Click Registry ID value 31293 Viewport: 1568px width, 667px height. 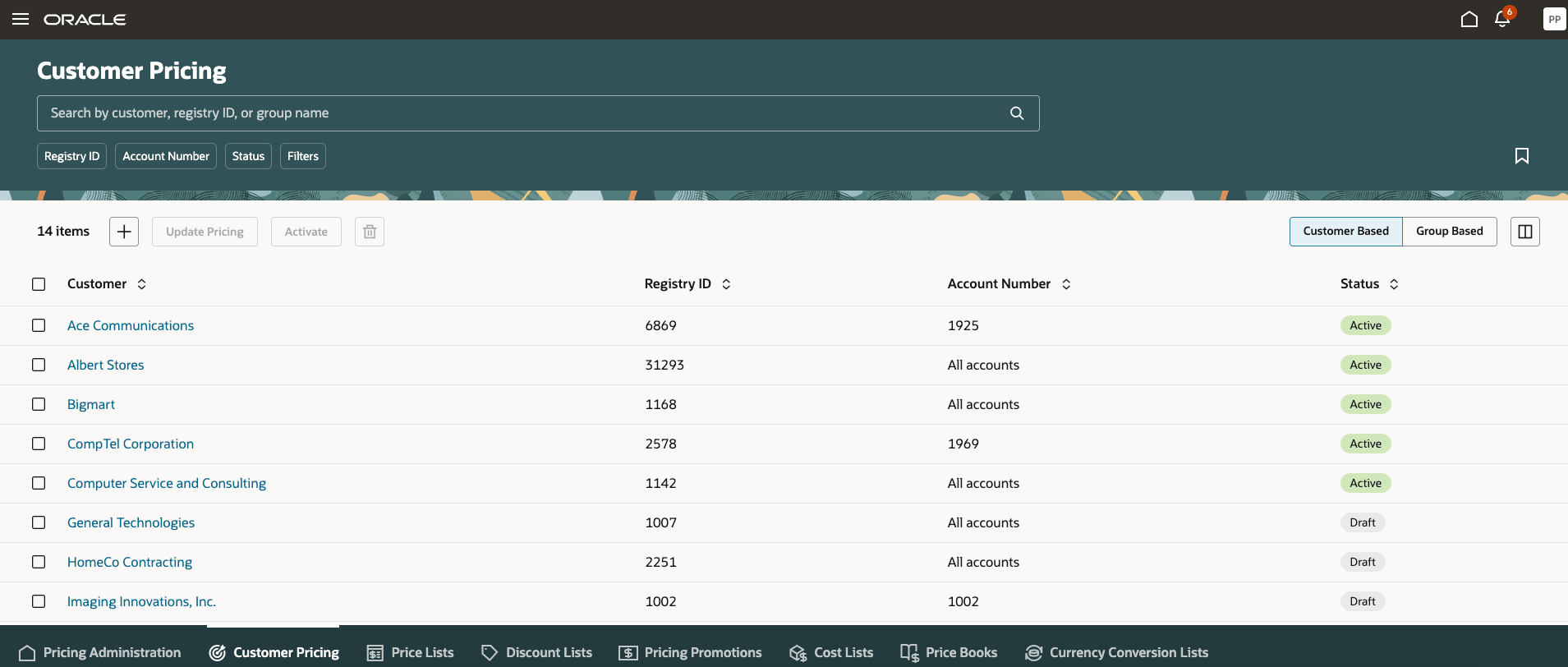[x=664, y=365]
